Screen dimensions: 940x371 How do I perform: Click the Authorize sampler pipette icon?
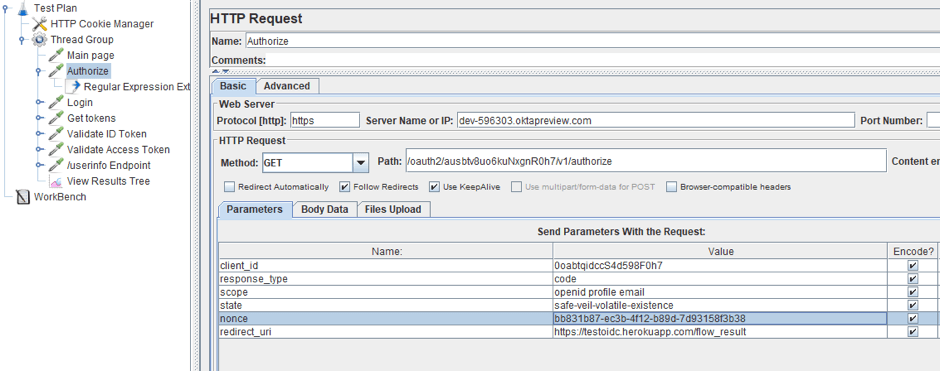56,71
